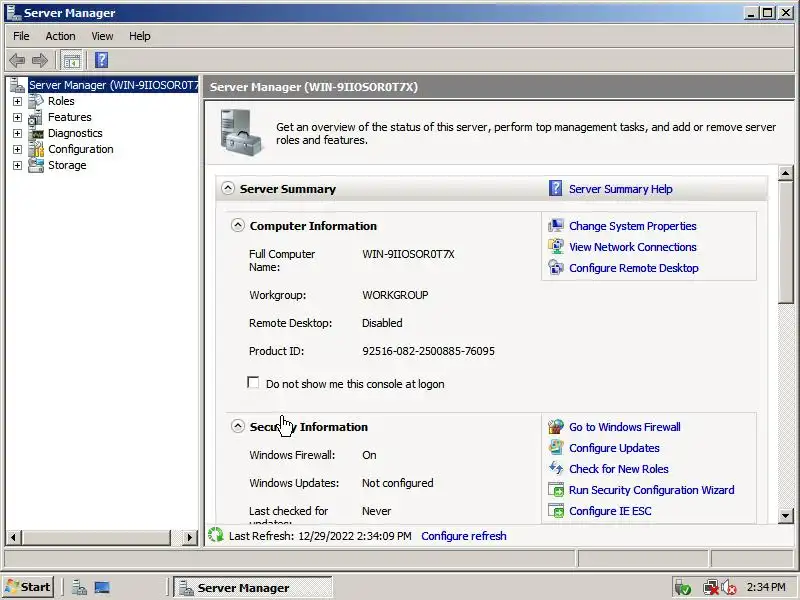Toggle the console tree pane toolbar icon
This screenshot has height=600, width=800.
(x=71, y=61)
